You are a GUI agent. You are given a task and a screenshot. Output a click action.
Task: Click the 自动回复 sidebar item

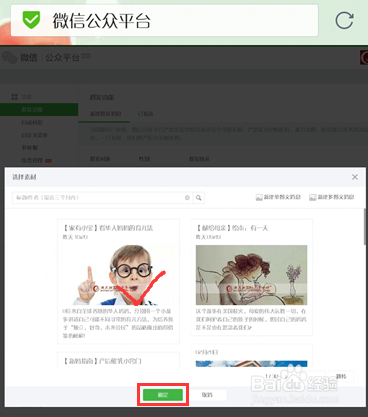point(32,122)
